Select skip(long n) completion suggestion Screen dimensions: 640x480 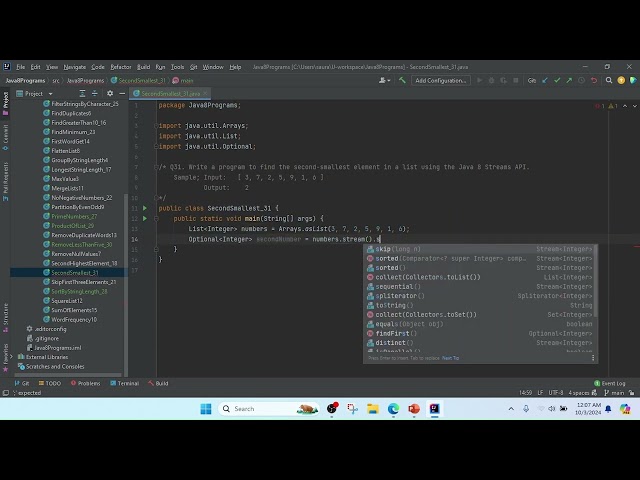coord(480,249)
